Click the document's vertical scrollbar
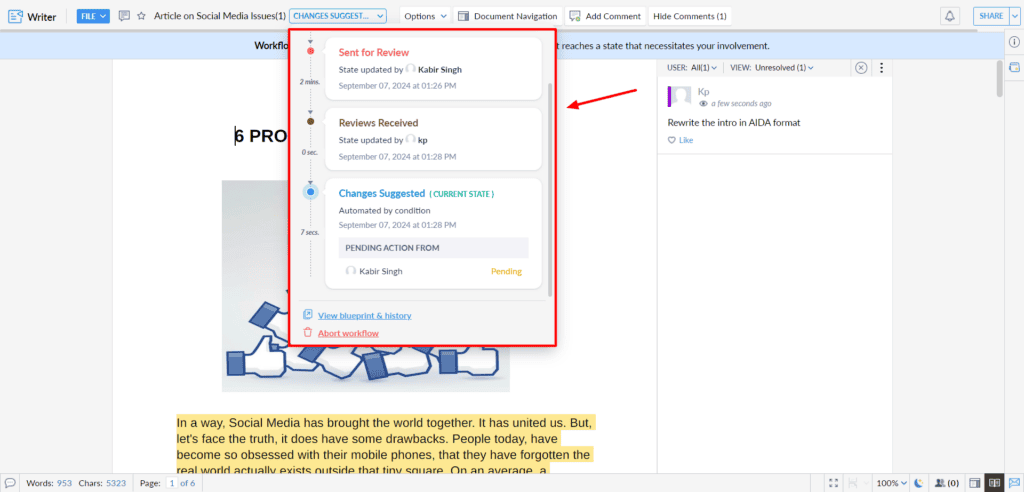1024x492 pixels. [x=999, y=78]
